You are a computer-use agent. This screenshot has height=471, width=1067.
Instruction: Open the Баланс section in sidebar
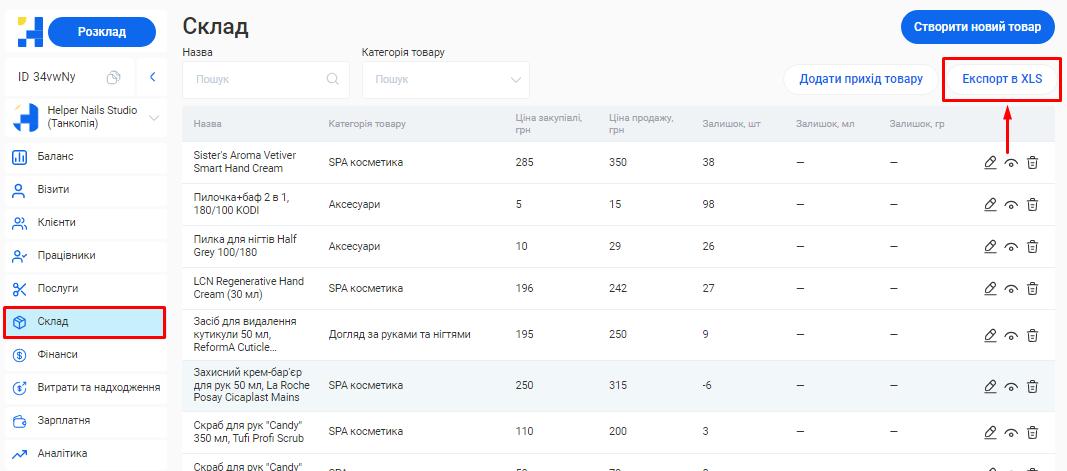pos(56,156)
